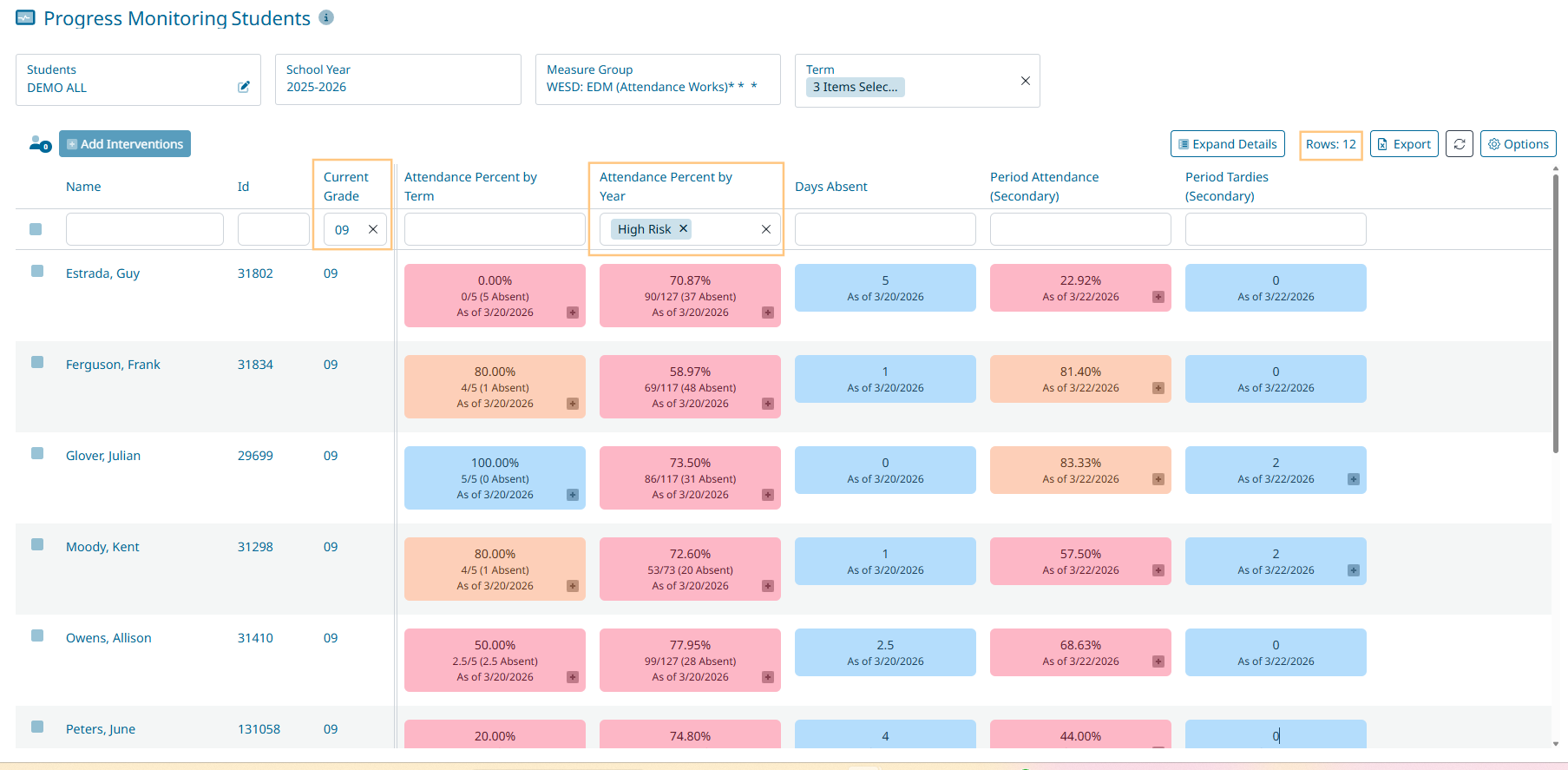The height and width of the screenshot is (770, 1568).
Task: Remove the High Risk filter chip
Action: tap(684, 228)
